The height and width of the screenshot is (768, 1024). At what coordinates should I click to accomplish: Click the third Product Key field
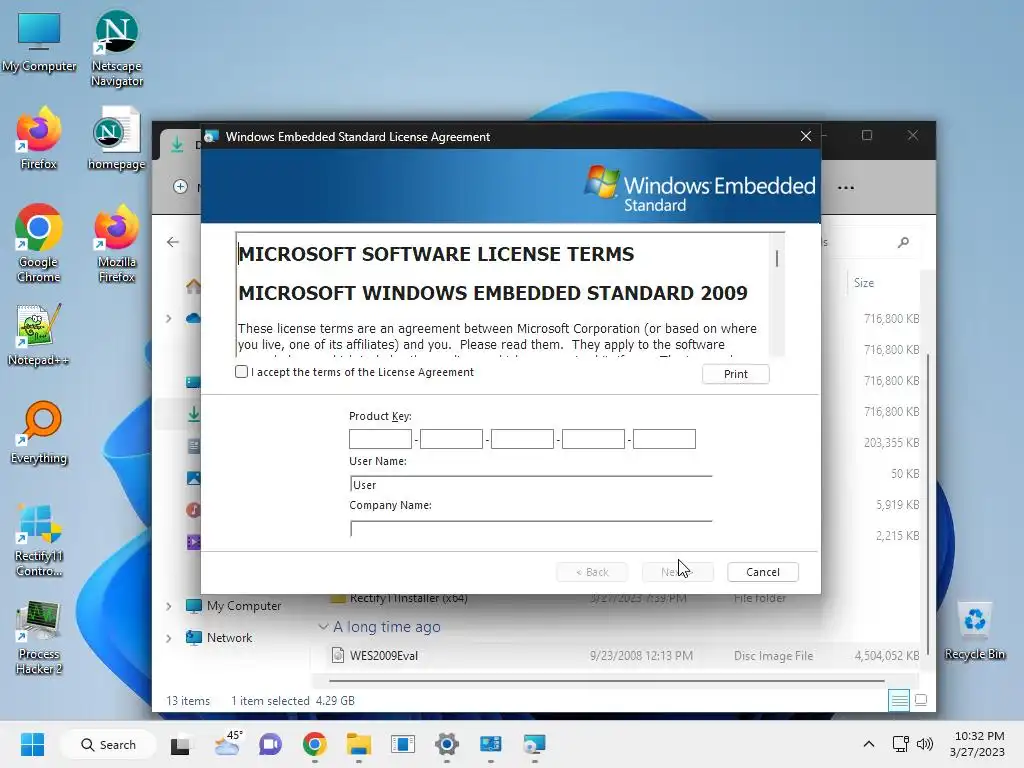pos(522,439)
